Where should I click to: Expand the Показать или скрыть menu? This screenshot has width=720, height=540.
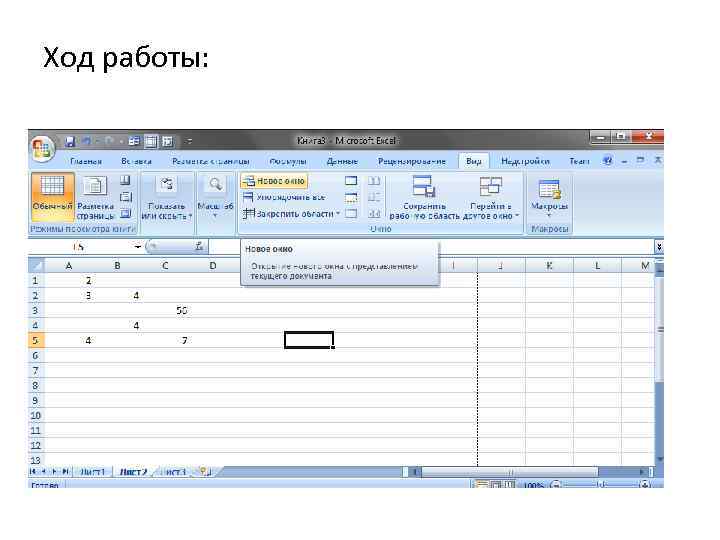[166, 198]
